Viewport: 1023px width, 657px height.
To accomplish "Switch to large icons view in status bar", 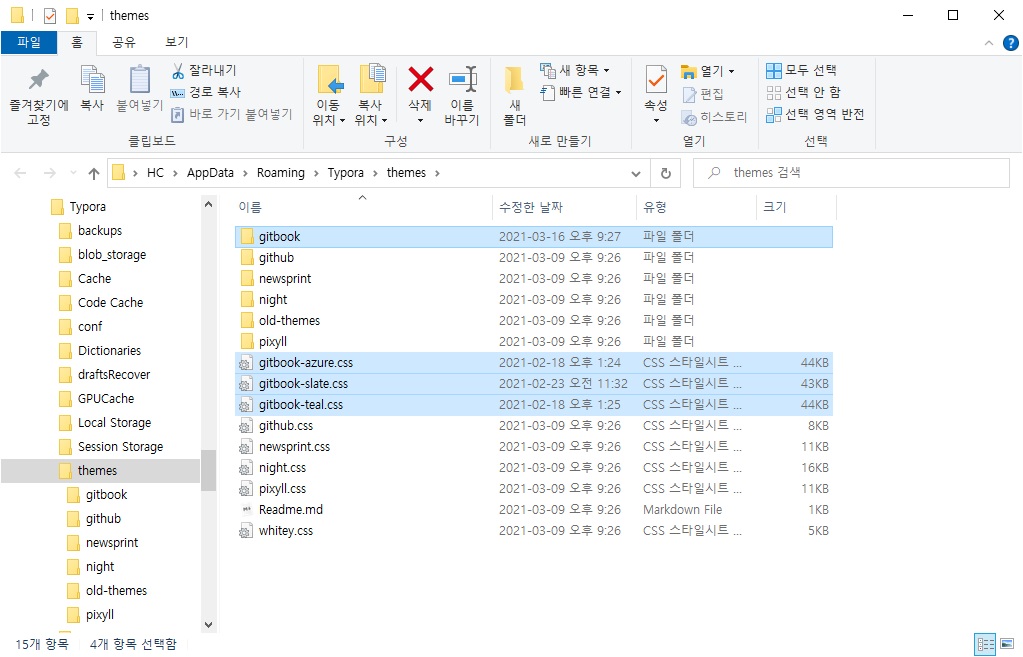I will click(x=1007, y=645).
